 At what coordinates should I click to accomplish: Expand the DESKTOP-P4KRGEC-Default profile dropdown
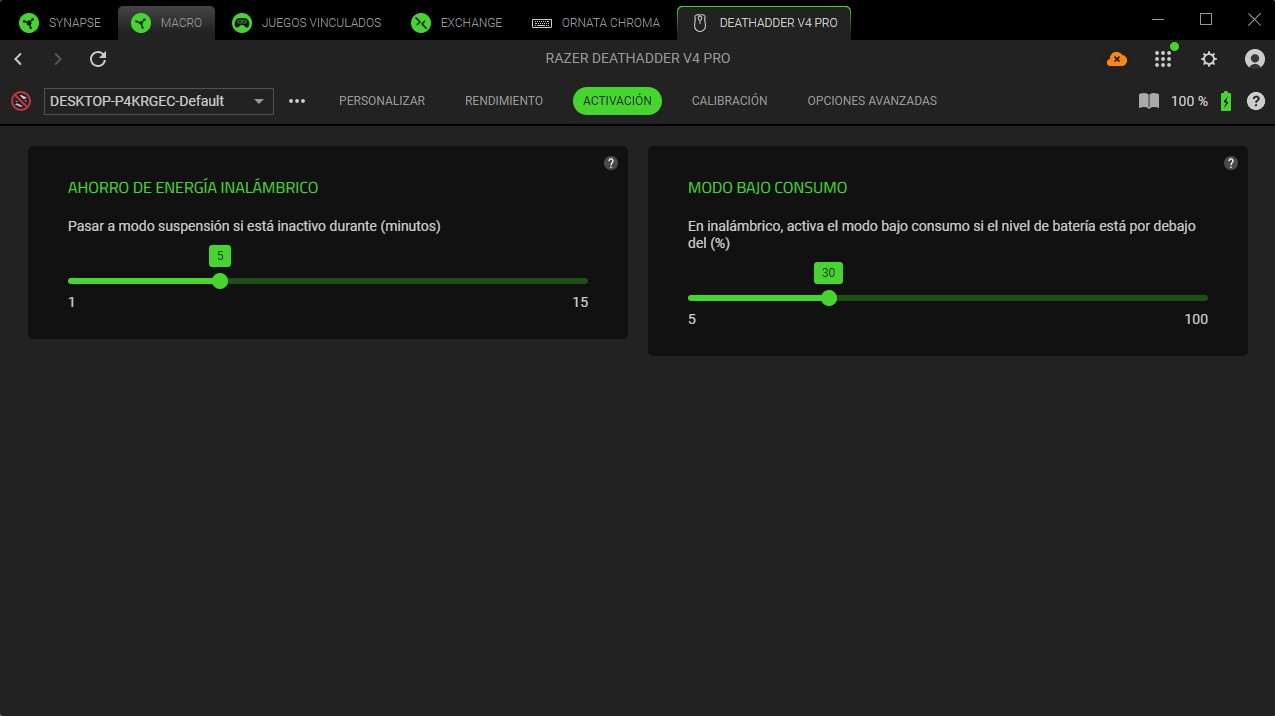tap(159, 101)
